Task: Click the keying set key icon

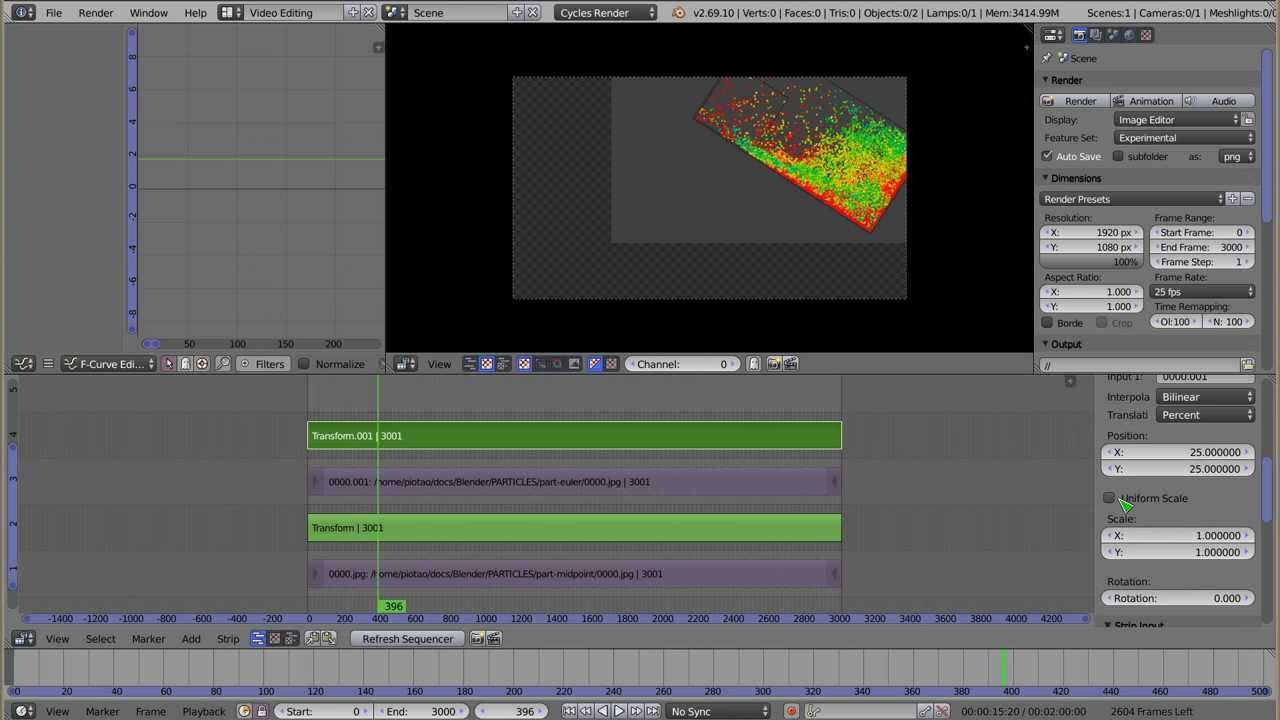Action: (815, 711)
